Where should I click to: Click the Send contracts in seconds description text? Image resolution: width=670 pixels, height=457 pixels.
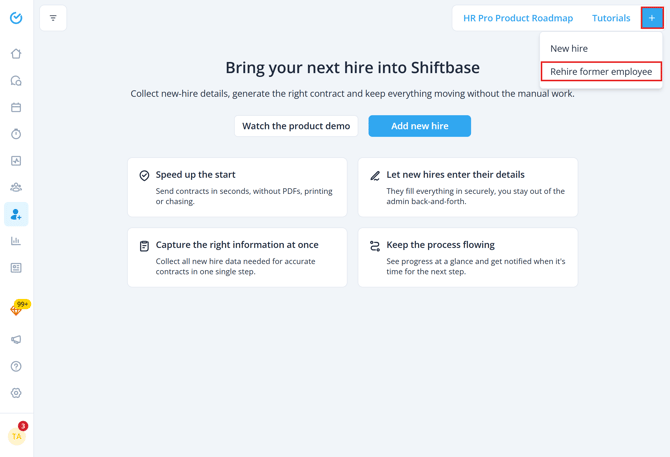[x=244, y=196]
